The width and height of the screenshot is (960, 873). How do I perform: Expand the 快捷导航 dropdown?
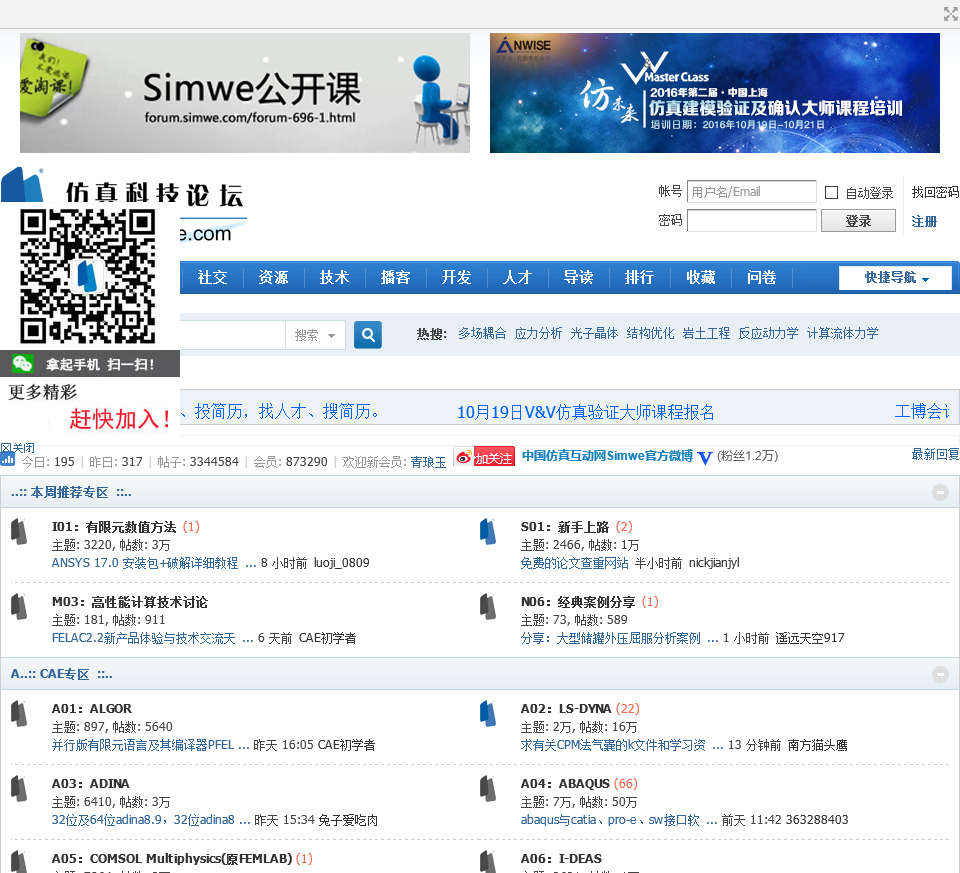896,277
